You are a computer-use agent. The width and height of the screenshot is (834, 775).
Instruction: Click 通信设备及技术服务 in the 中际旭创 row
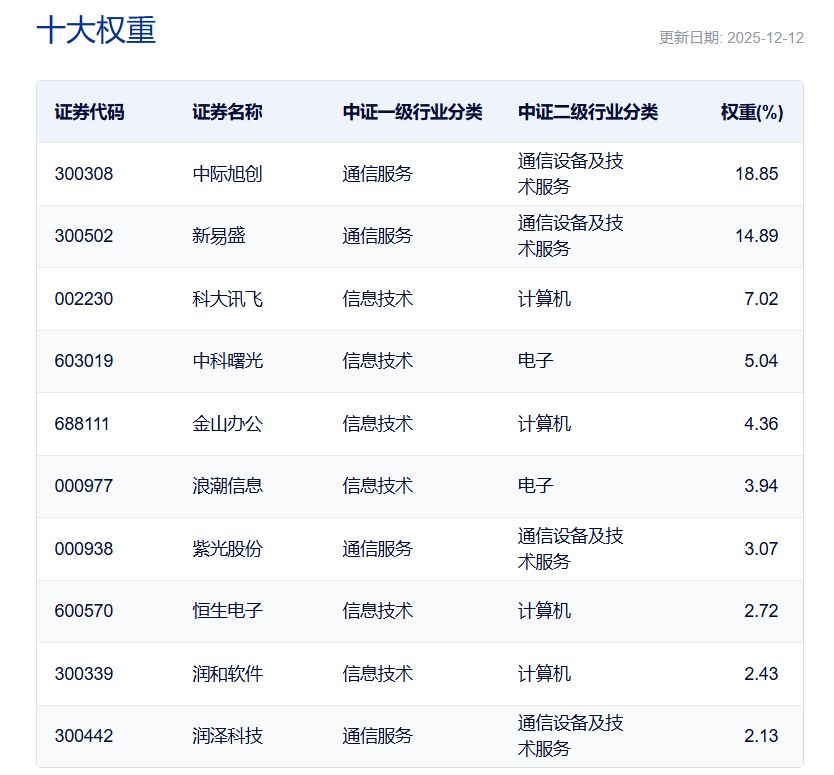click(571, 174)
